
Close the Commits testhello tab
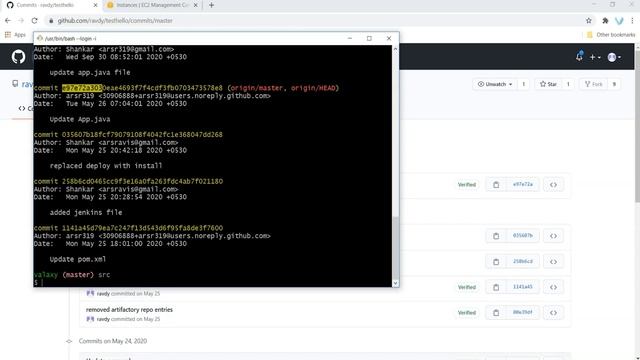96,5
